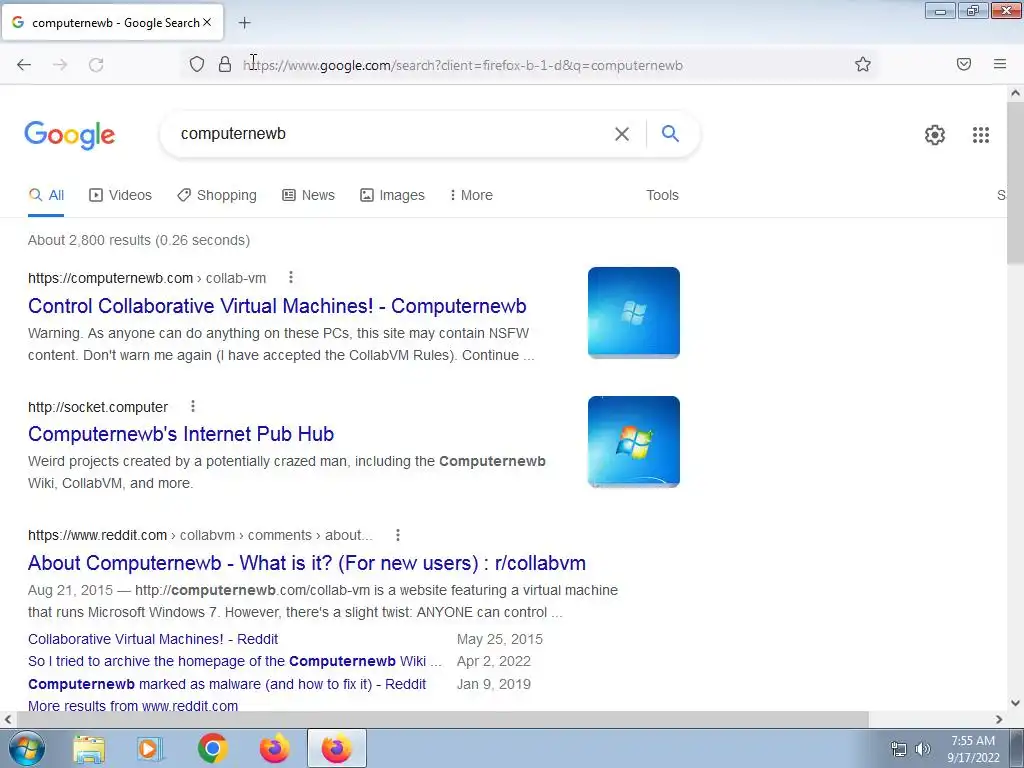Click the scroll right arrow
The height and width of the screenshot is (768, 1024).
[999, 719]
